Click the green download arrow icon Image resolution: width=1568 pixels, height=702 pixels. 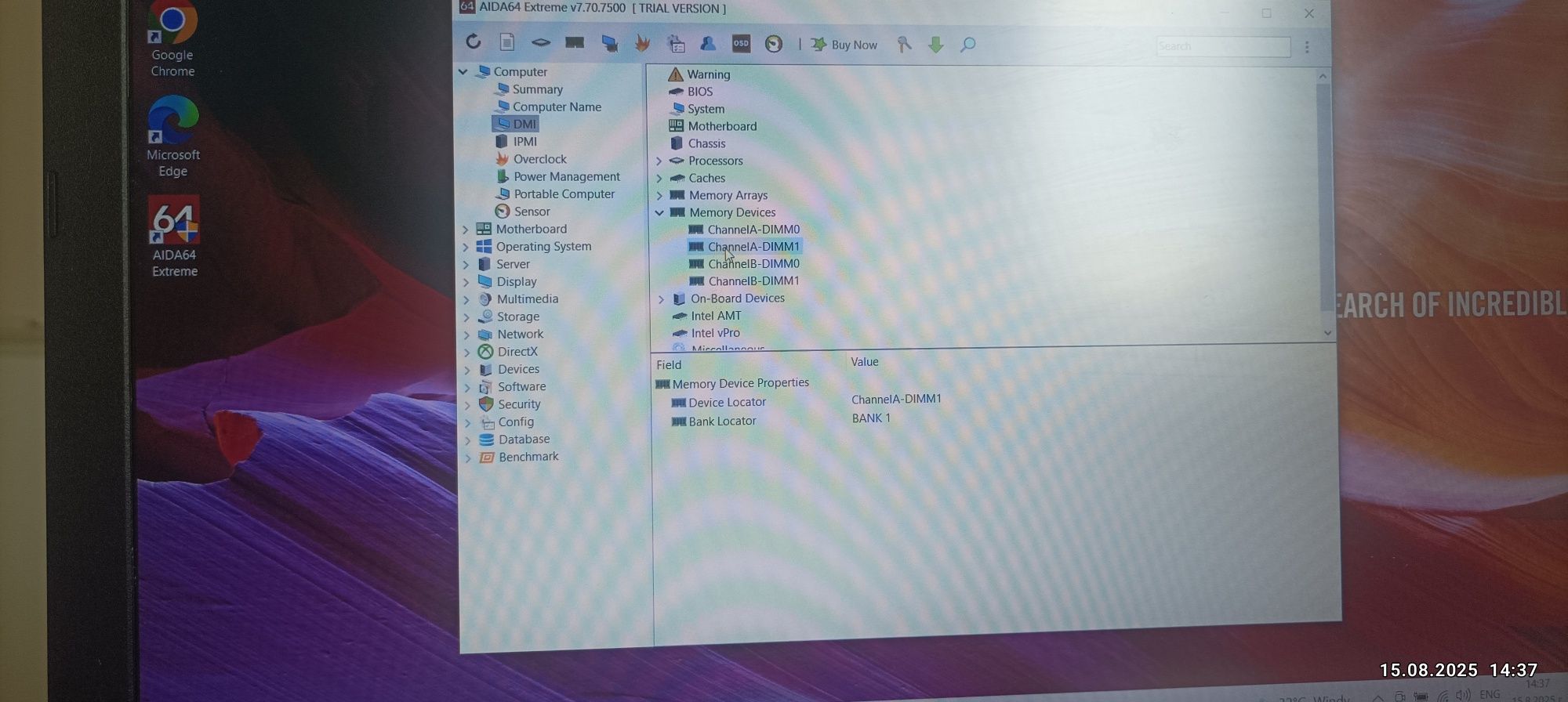[935, 45]
